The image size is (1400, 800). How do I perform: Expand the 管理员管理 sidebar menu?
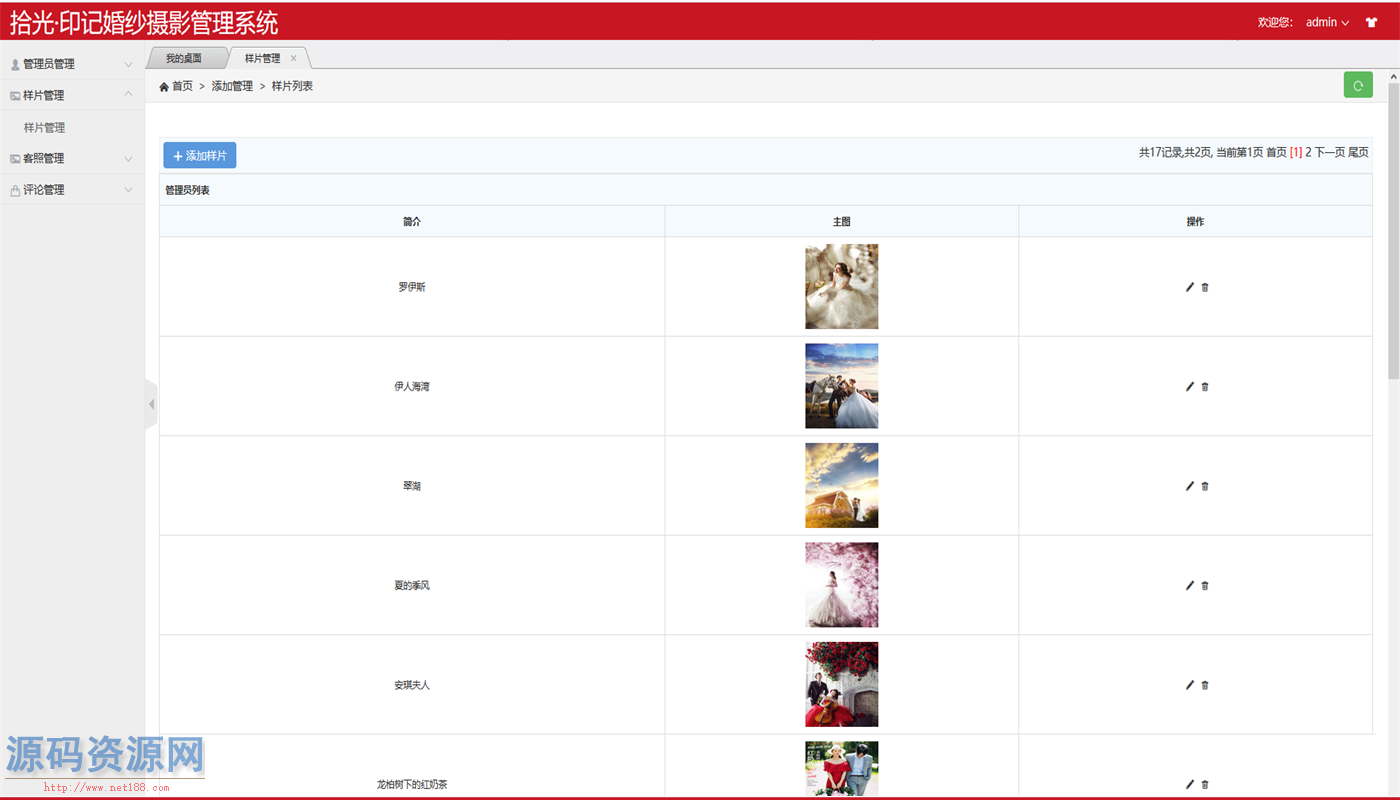tap(72, 64)
